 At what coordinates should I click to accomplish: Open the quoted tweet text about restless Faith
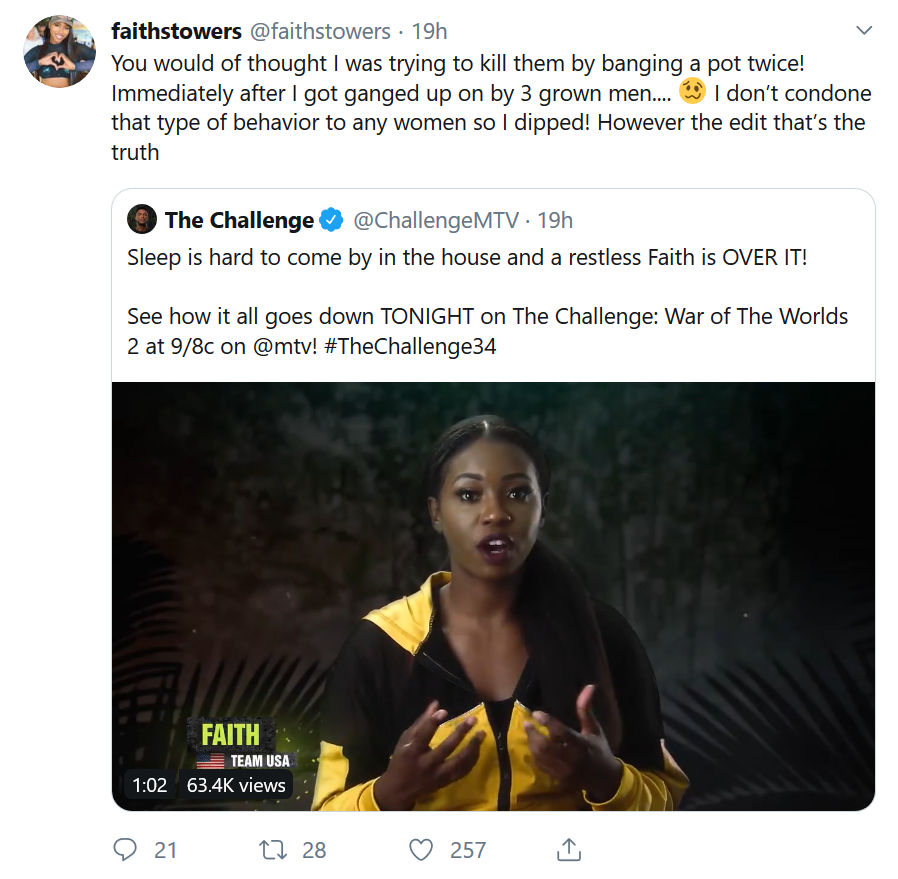pos(467,258)
